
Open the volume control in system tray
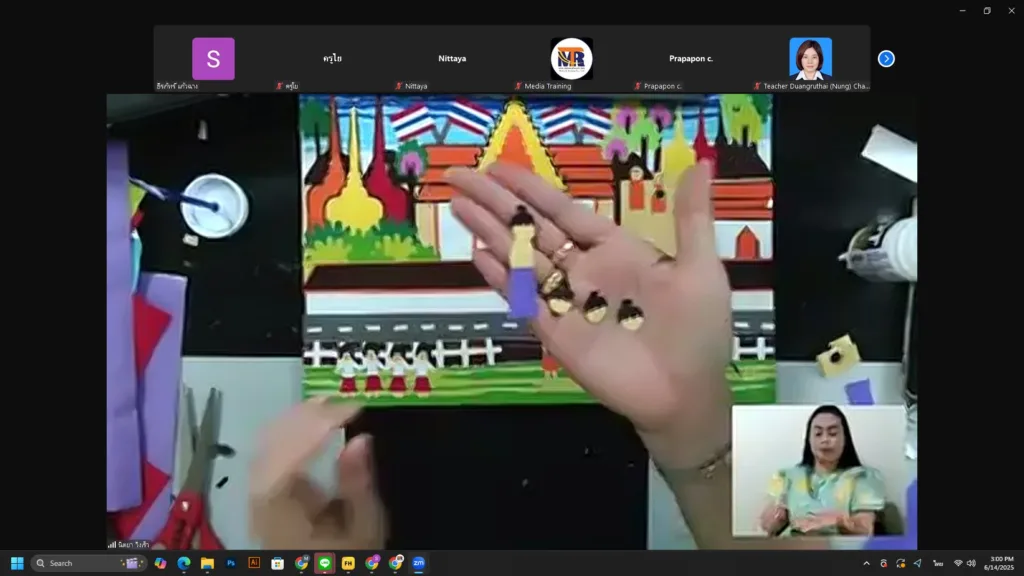pyautogui.click(x=971, y=563)
